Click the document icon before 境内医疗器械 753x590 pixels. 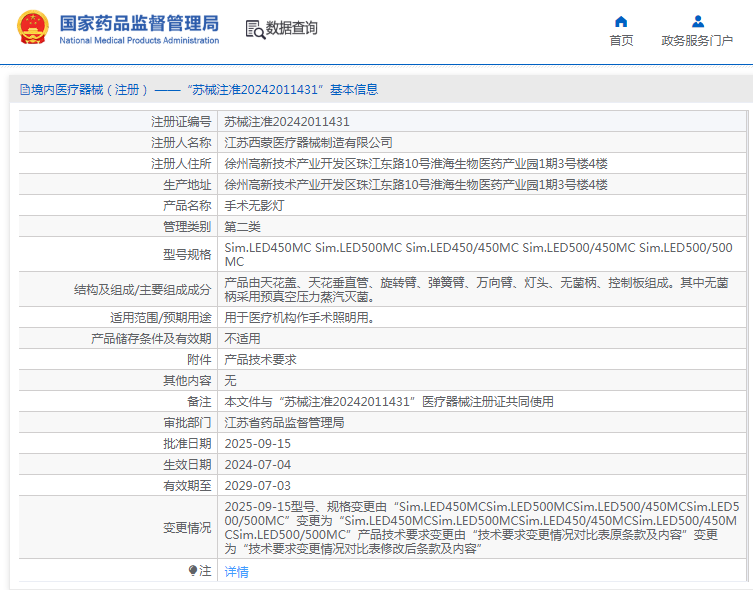[24, 90]
